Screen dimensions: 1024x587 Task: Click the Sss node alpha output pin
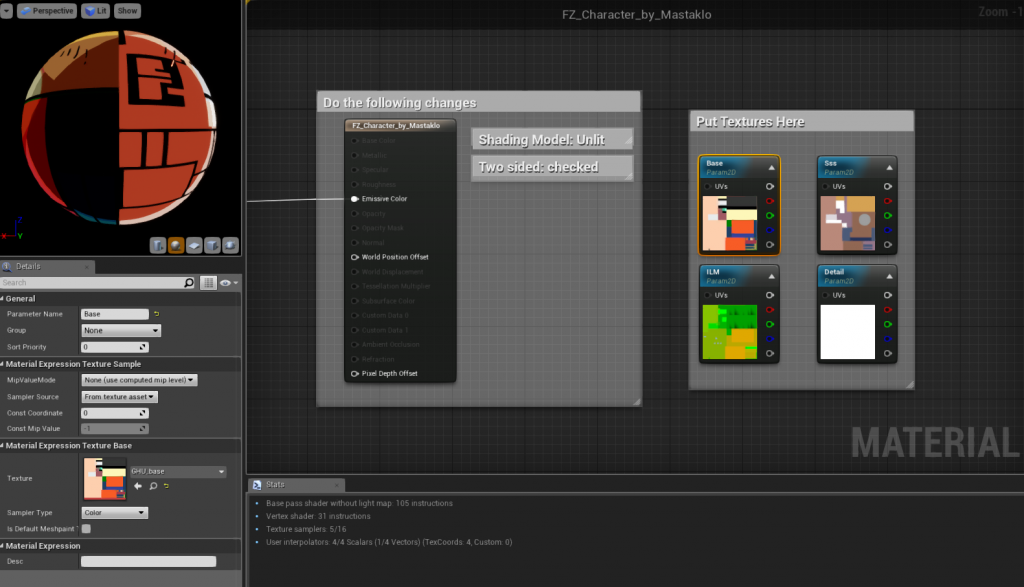coord(888,245)
